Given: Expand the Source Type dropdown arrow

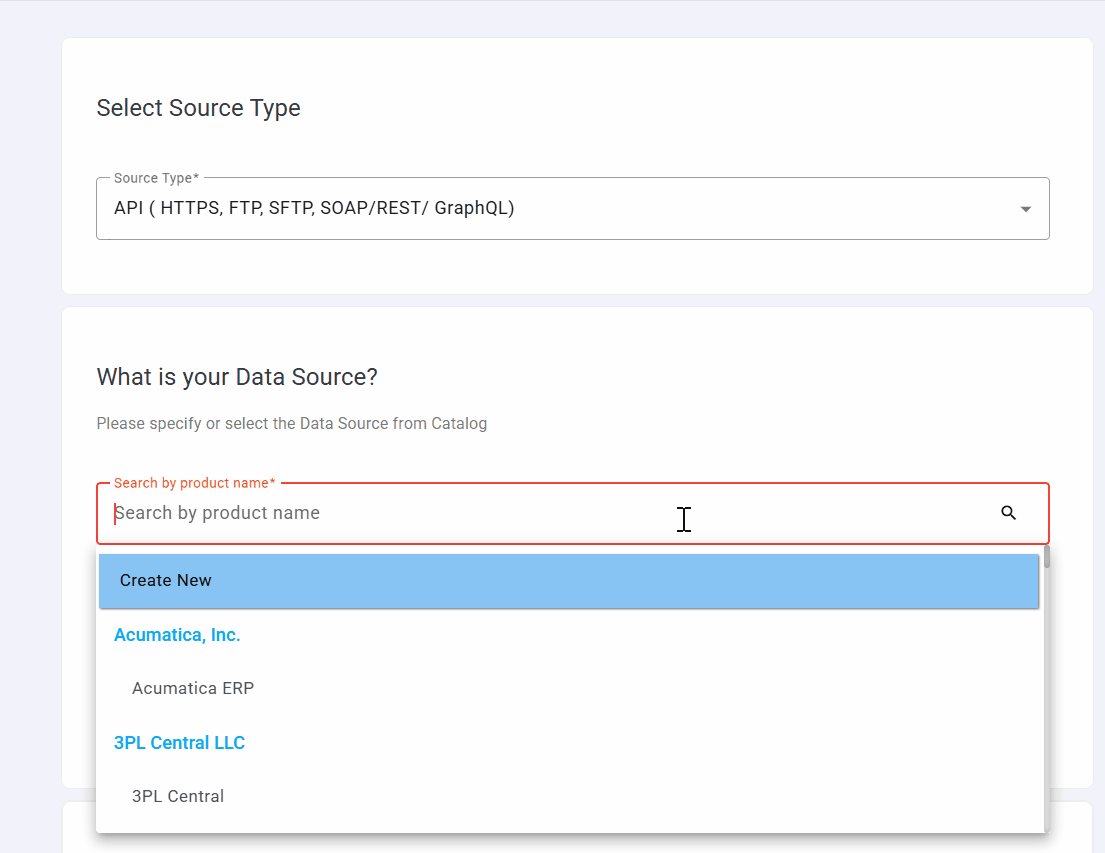Looking at the screenshot, I should pos(1025,209).
